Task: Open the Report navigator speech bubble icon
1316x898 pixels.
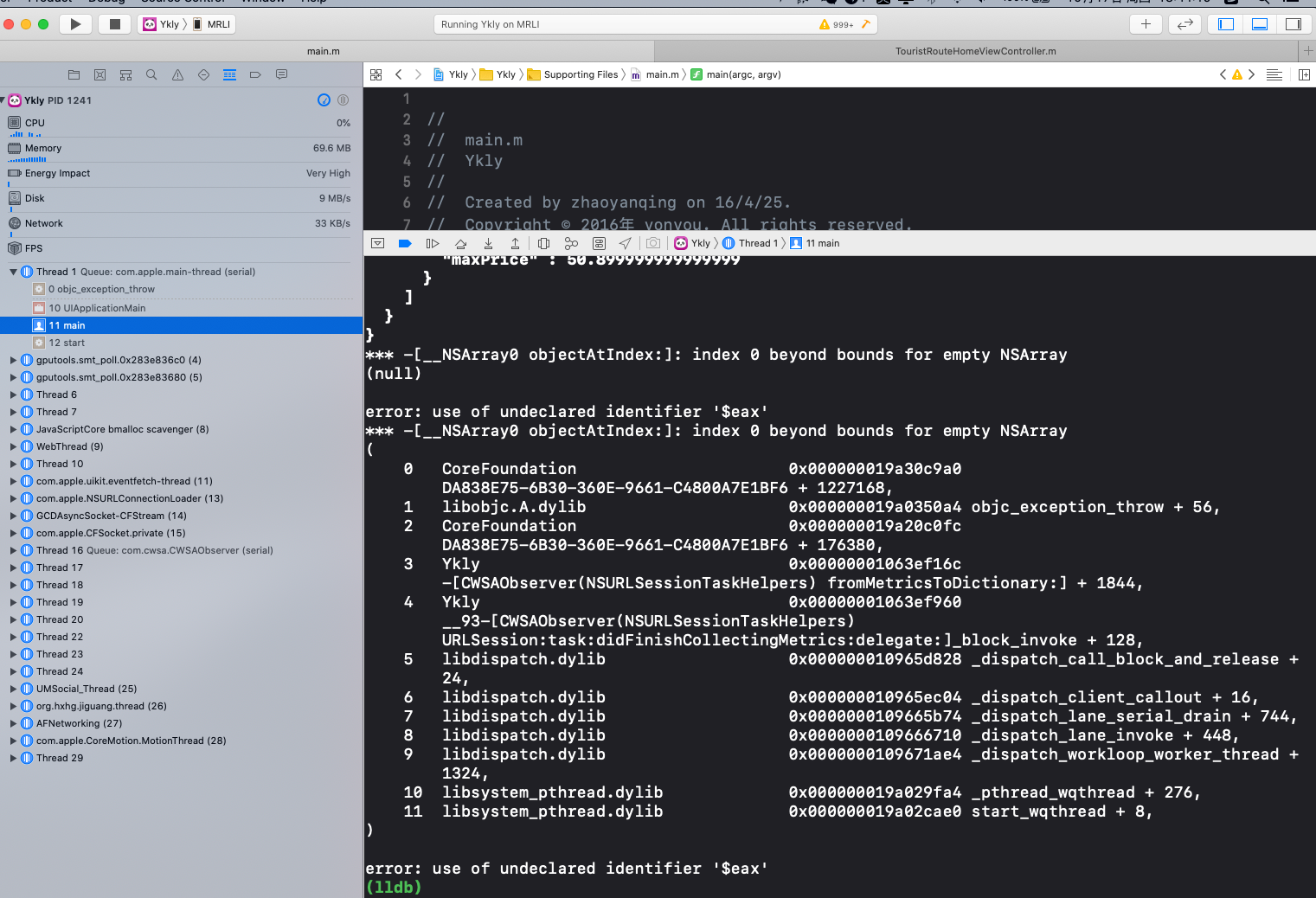Action: click(x=281, y=74)
